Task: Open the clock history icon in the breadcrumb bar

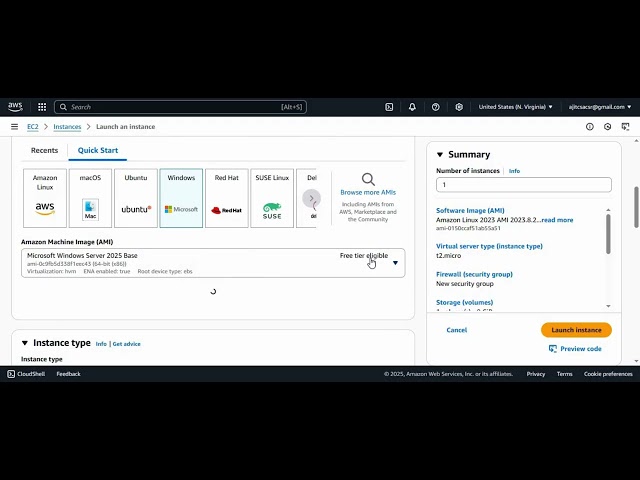Action: coord(607,127)
